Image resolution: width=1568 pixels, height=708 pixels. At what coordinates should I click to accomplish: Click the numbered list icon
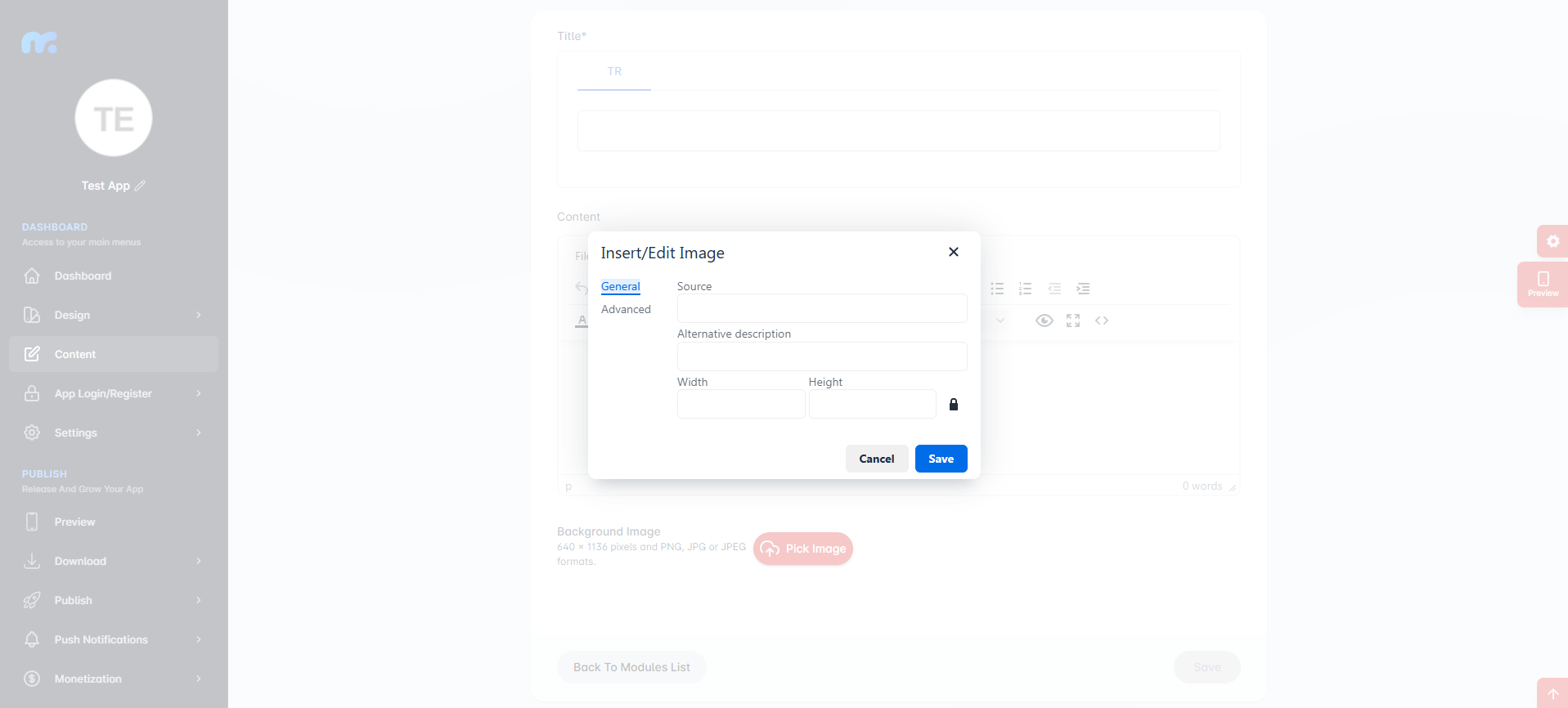tap(1025, 289)
